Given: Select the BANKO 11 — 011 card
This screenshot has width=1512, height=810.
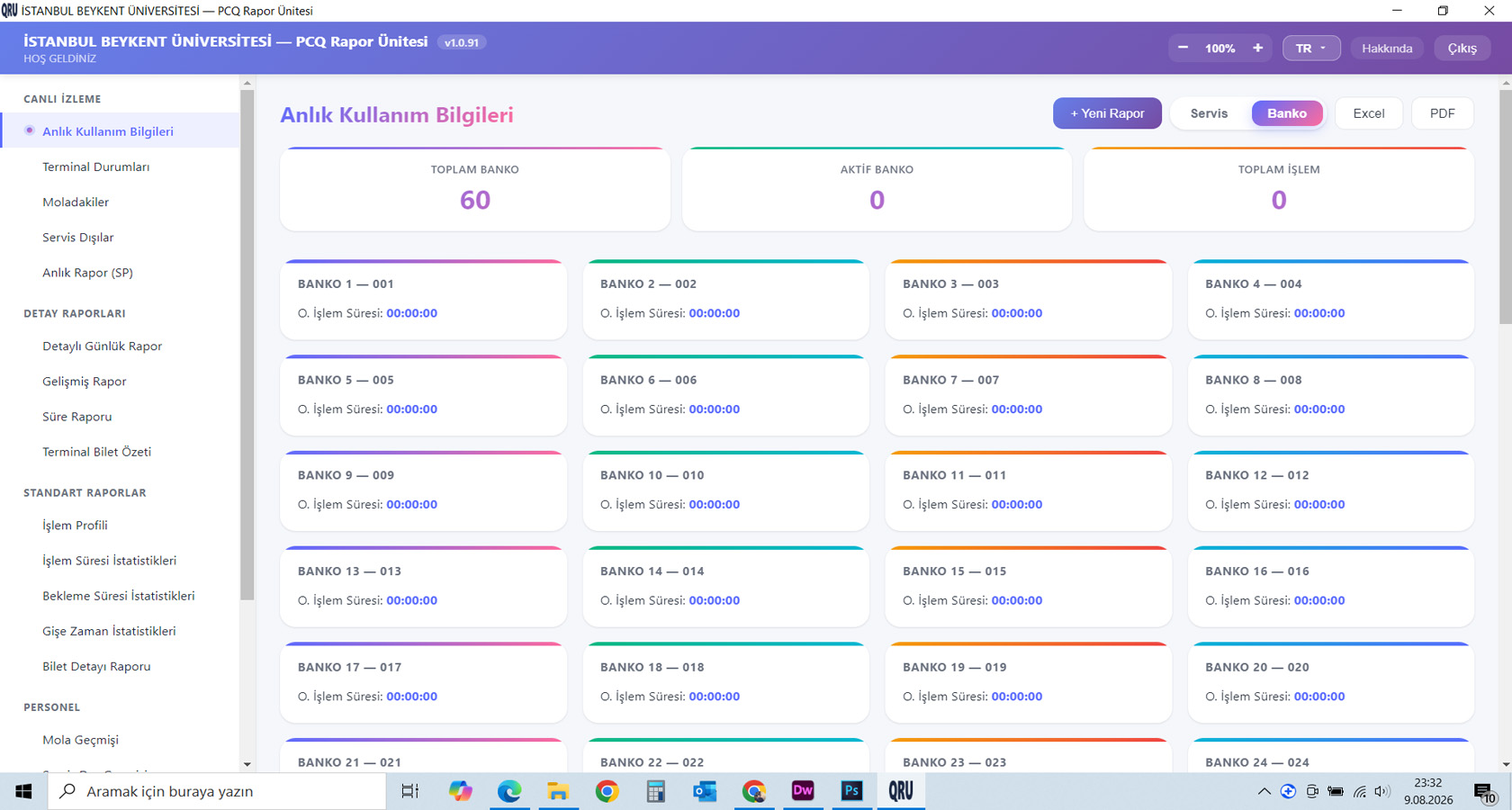Looking at the screenshot, I should point(1029,490).
